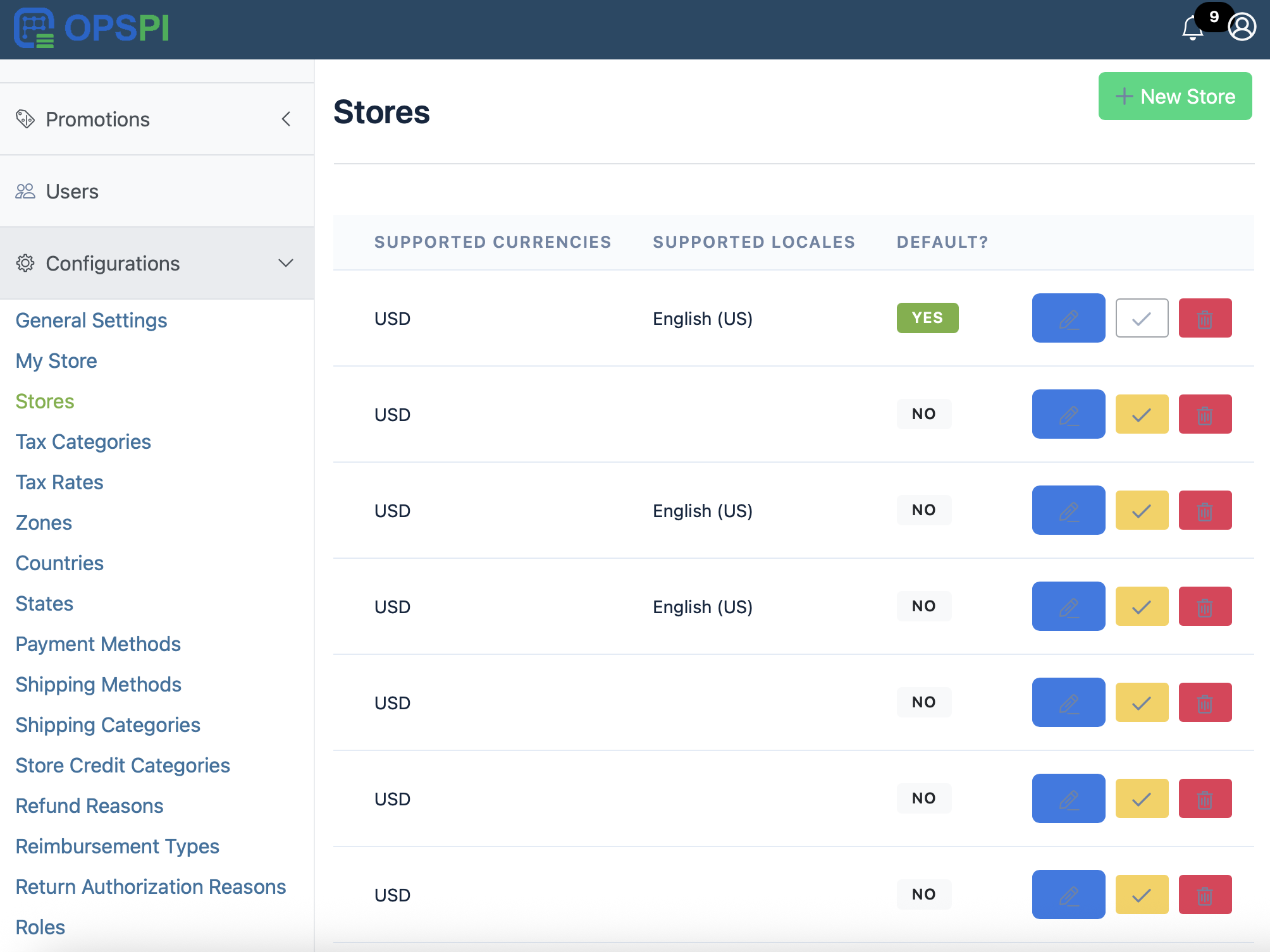1270x952 pixels.
Task: Open Tax Rates
Action: [x=59, y=482]
